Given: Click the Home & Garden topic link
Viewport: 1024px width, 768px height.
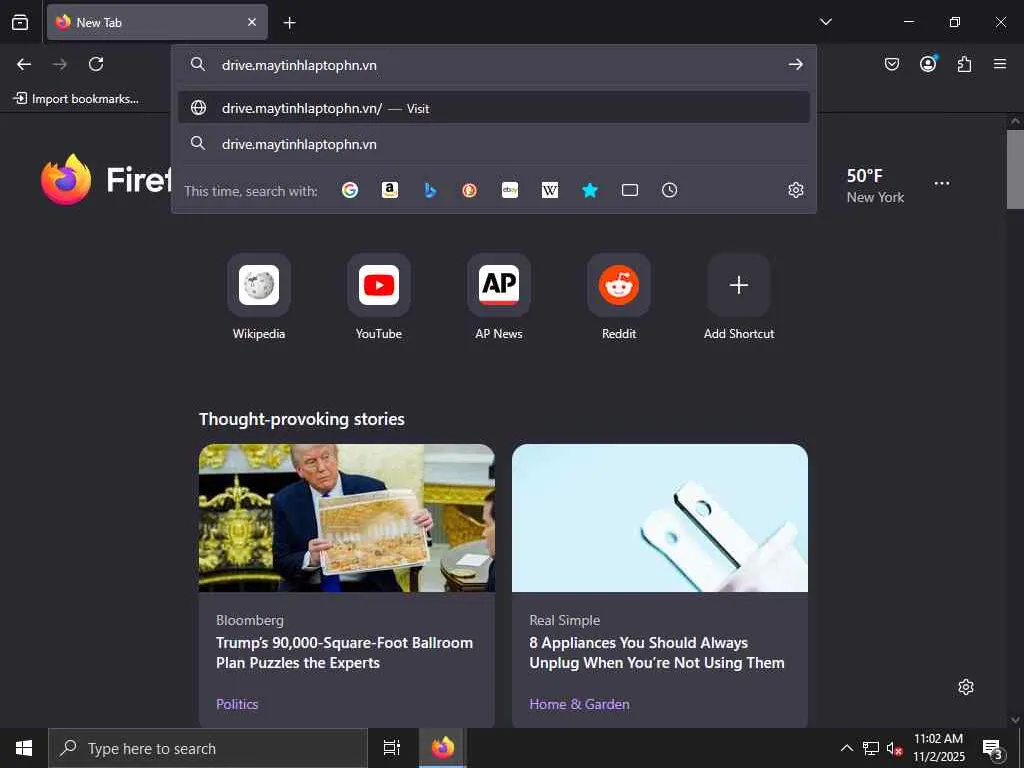Looking at the screenshot, I should pos(579,704).
